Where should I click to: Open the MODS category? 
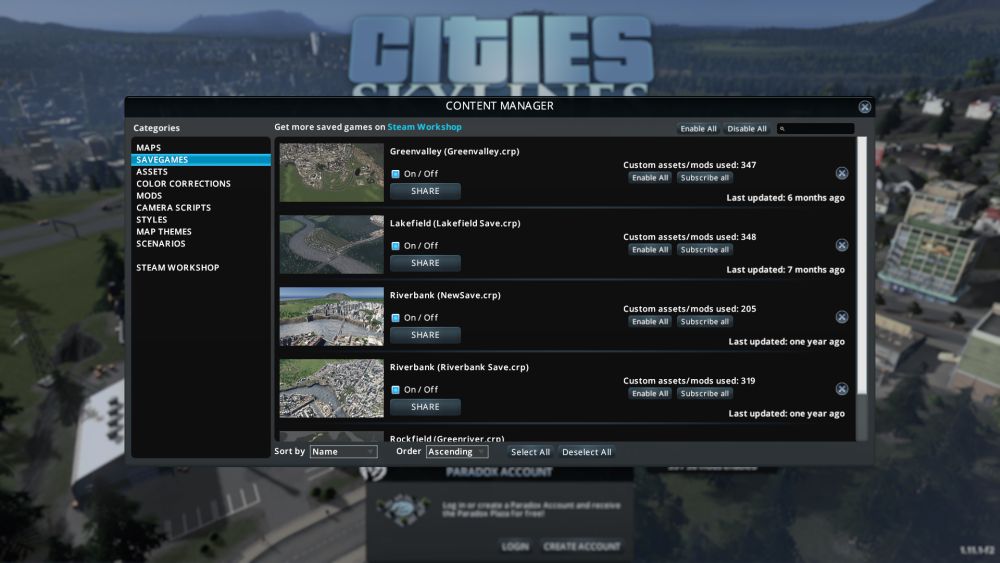coord(149,196)
